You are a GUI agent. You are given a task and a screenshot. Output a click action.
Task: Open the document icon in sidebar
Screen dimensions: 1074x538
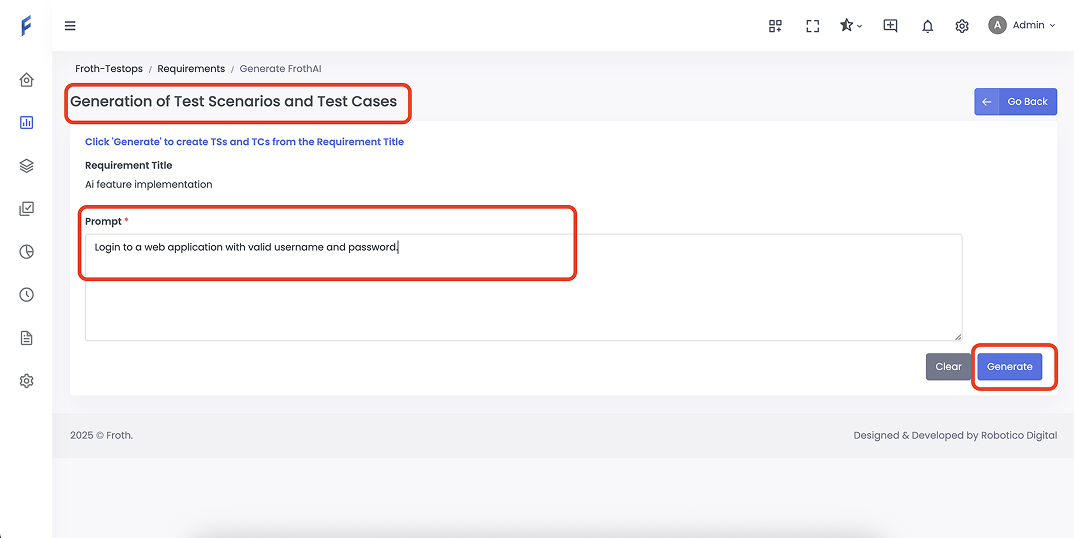(26, 338)
